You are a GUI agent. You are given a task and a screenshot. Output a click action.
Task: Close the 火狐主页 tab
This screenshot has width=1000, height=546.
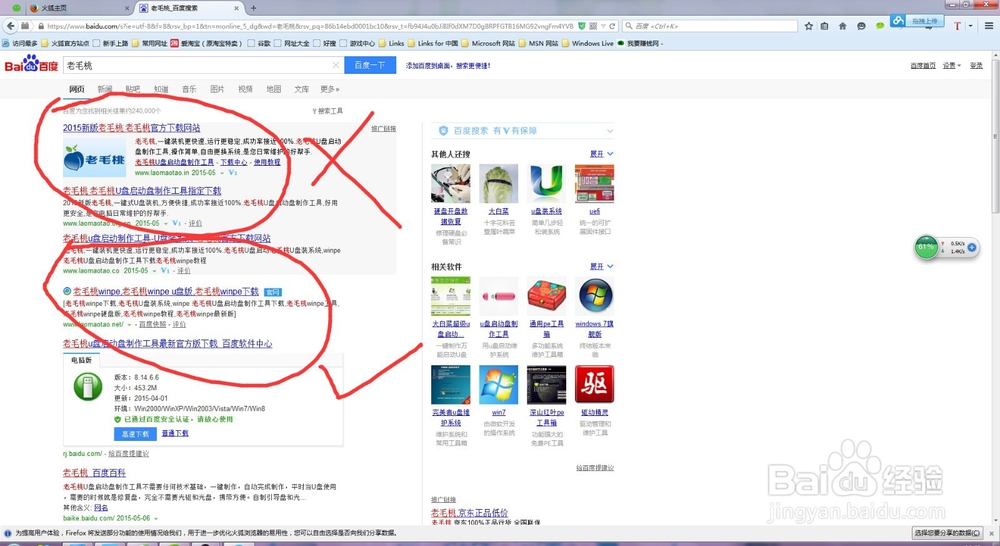pyautogui.click(x=127, y=8)
